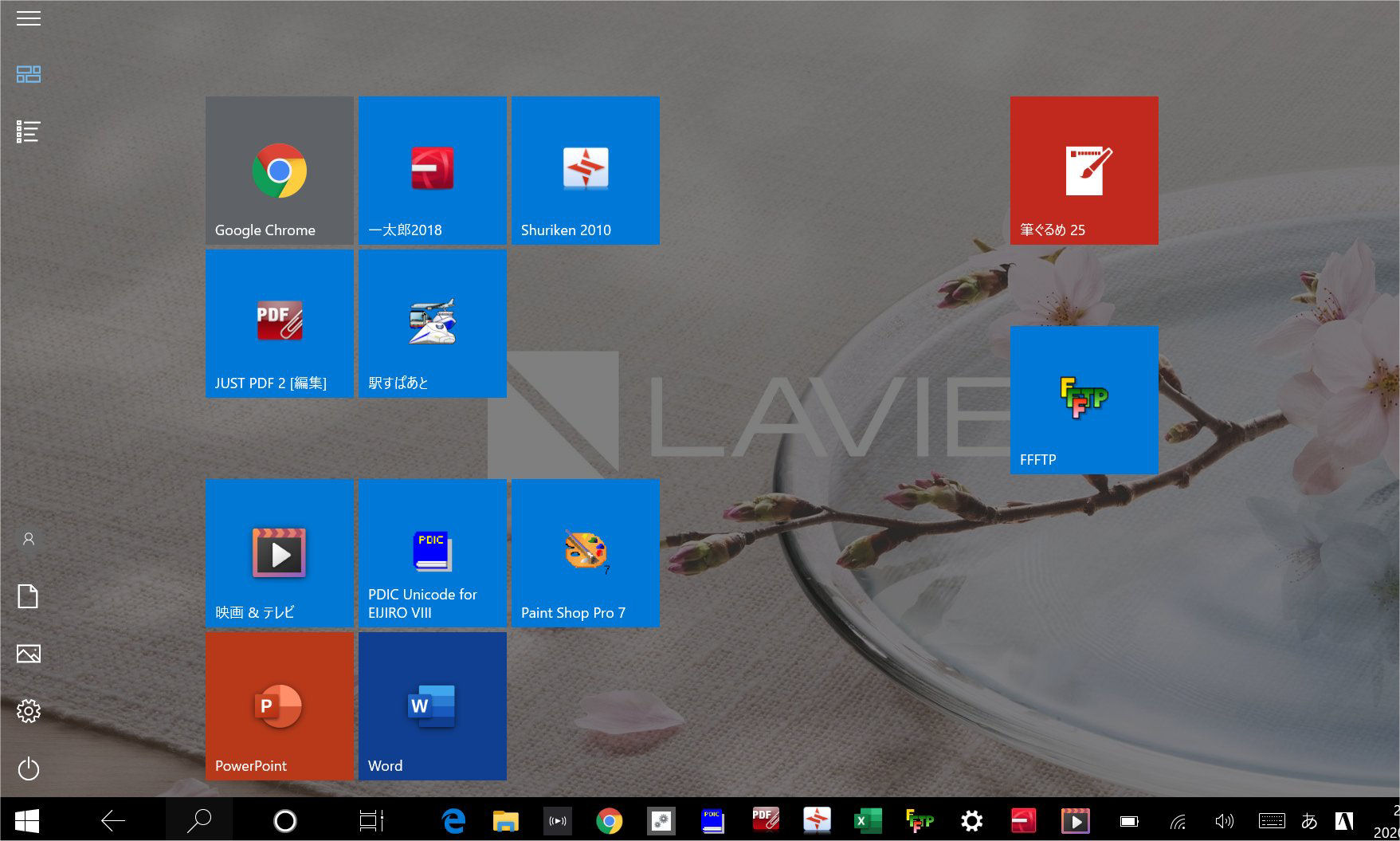Launch the FFFTP tile
This screenshot has width=1400, height=841.
(x=1084, y=399)
